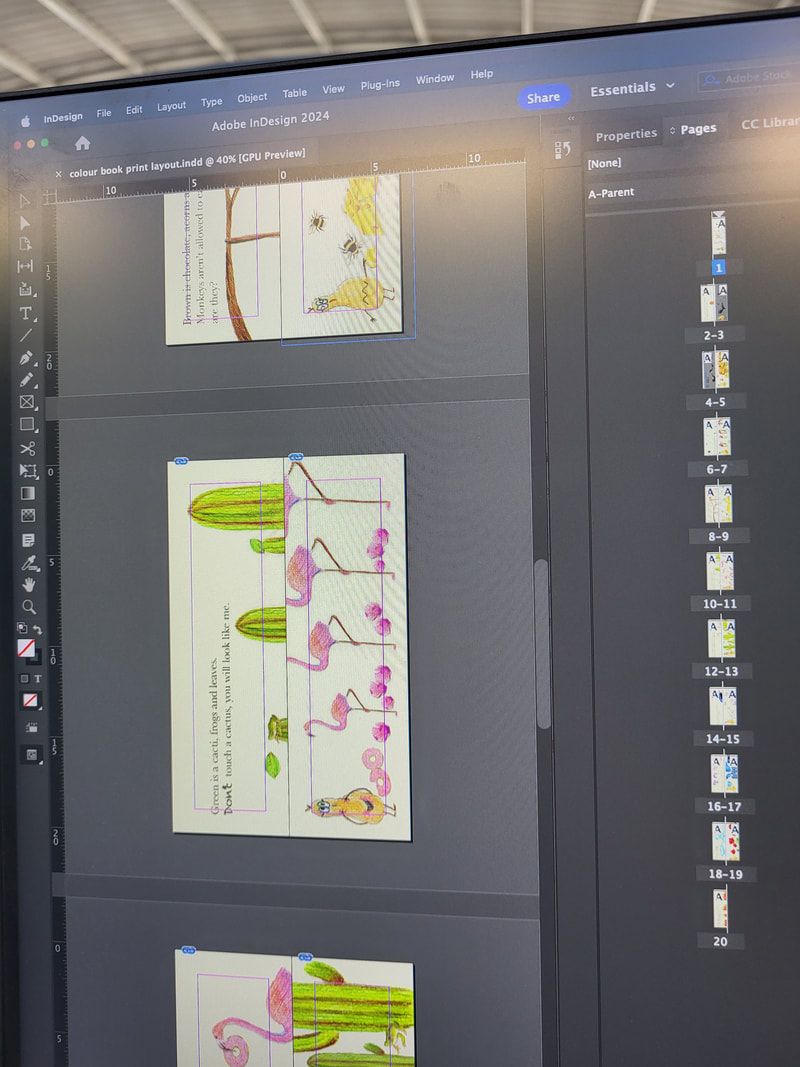
Task: Click the vertical document scrollbar thumb
Action: [x=542, y=644]
